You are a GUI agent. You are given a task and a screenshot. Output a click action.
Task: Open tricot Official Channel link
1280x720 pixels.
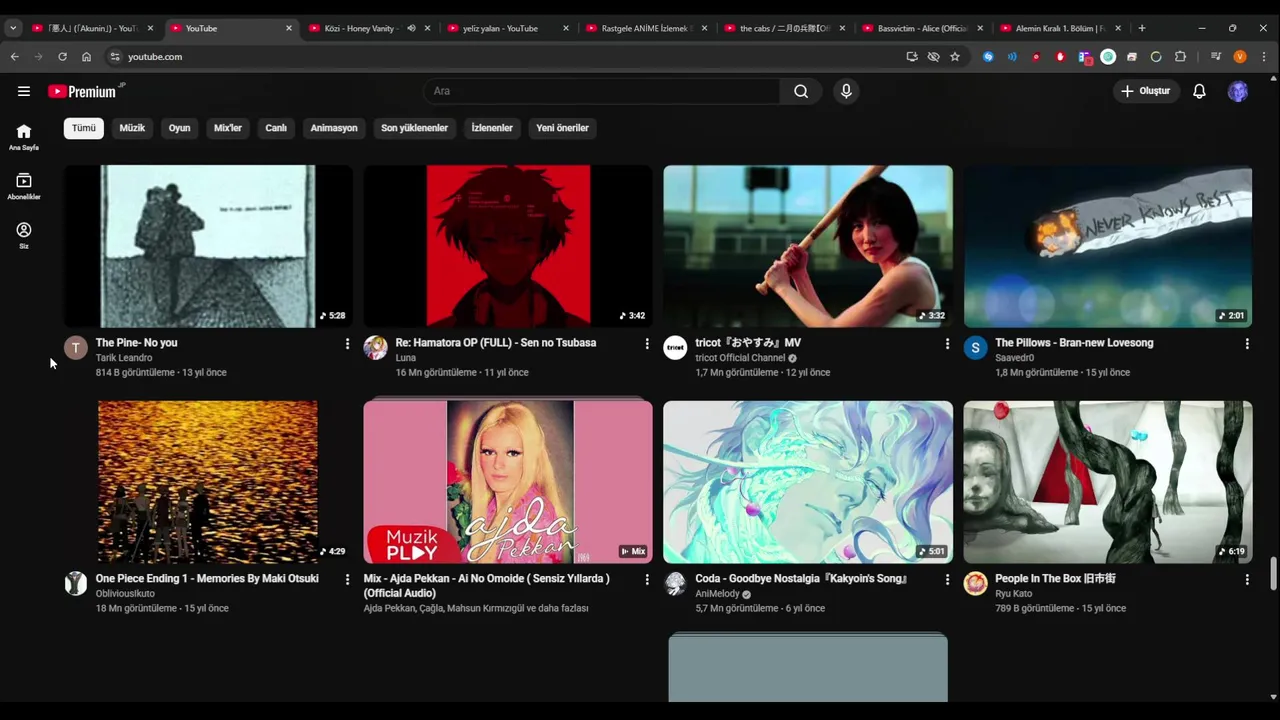click(x=741, y=358)
